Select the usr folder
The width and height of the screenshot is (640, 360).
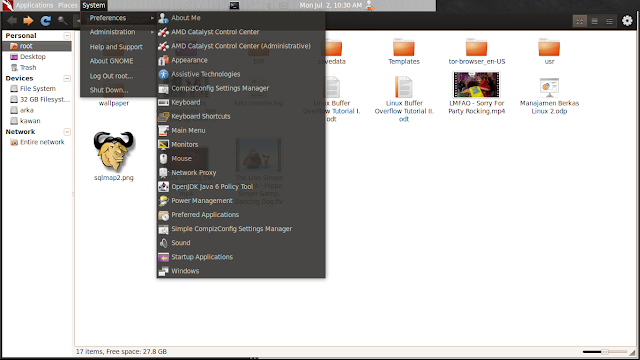(x=549, y=51)
